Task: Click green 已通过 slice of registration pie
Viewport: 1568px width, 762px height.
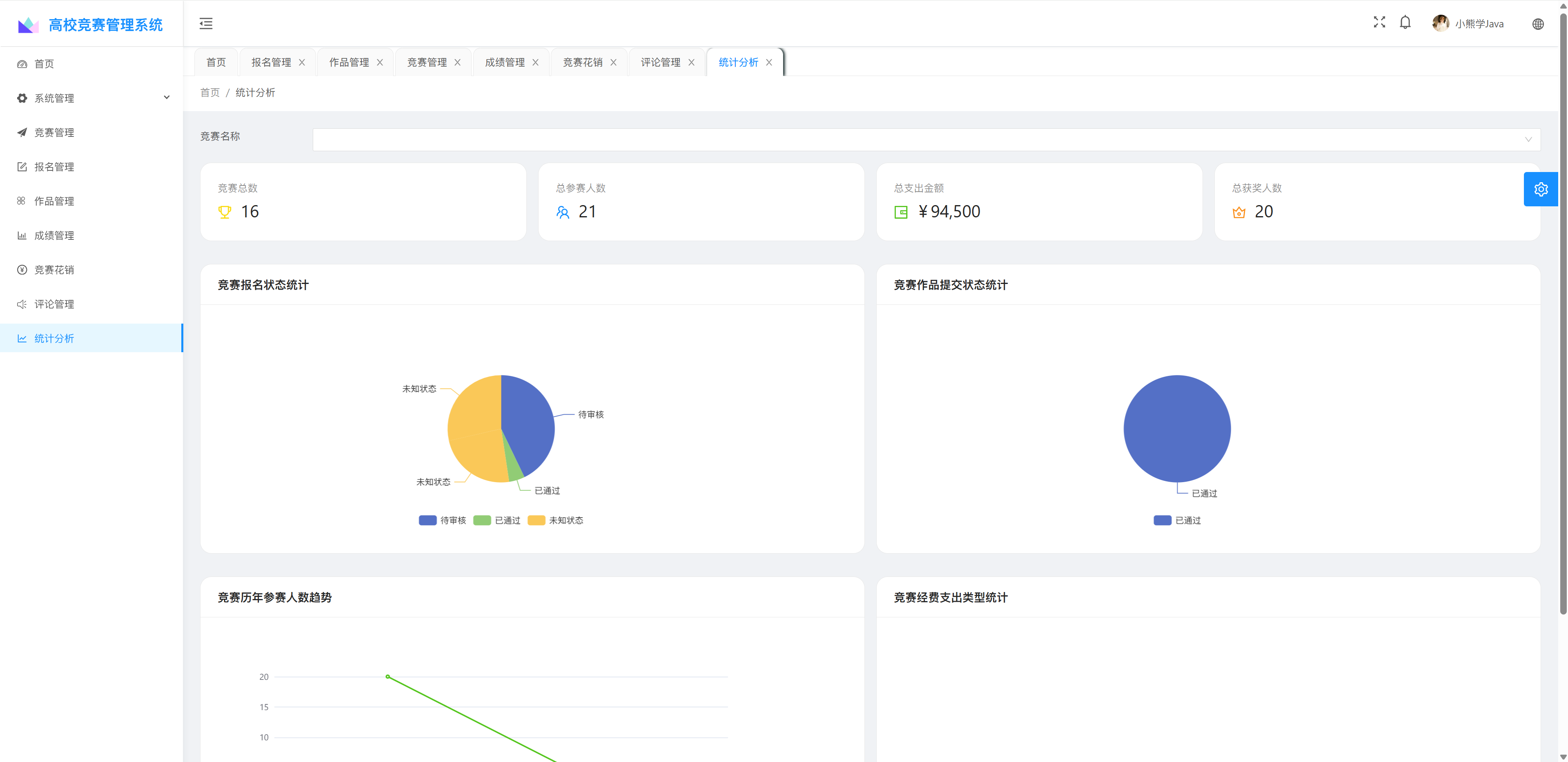Action: tap(514, 466)
